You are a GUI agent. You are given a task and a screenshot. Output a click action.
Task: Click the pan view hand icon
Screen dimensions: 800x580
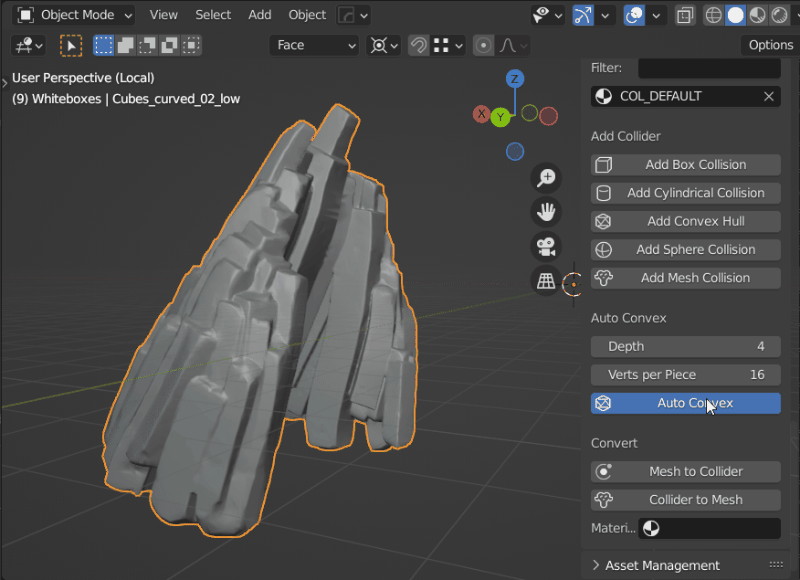(x=547, y=212)
